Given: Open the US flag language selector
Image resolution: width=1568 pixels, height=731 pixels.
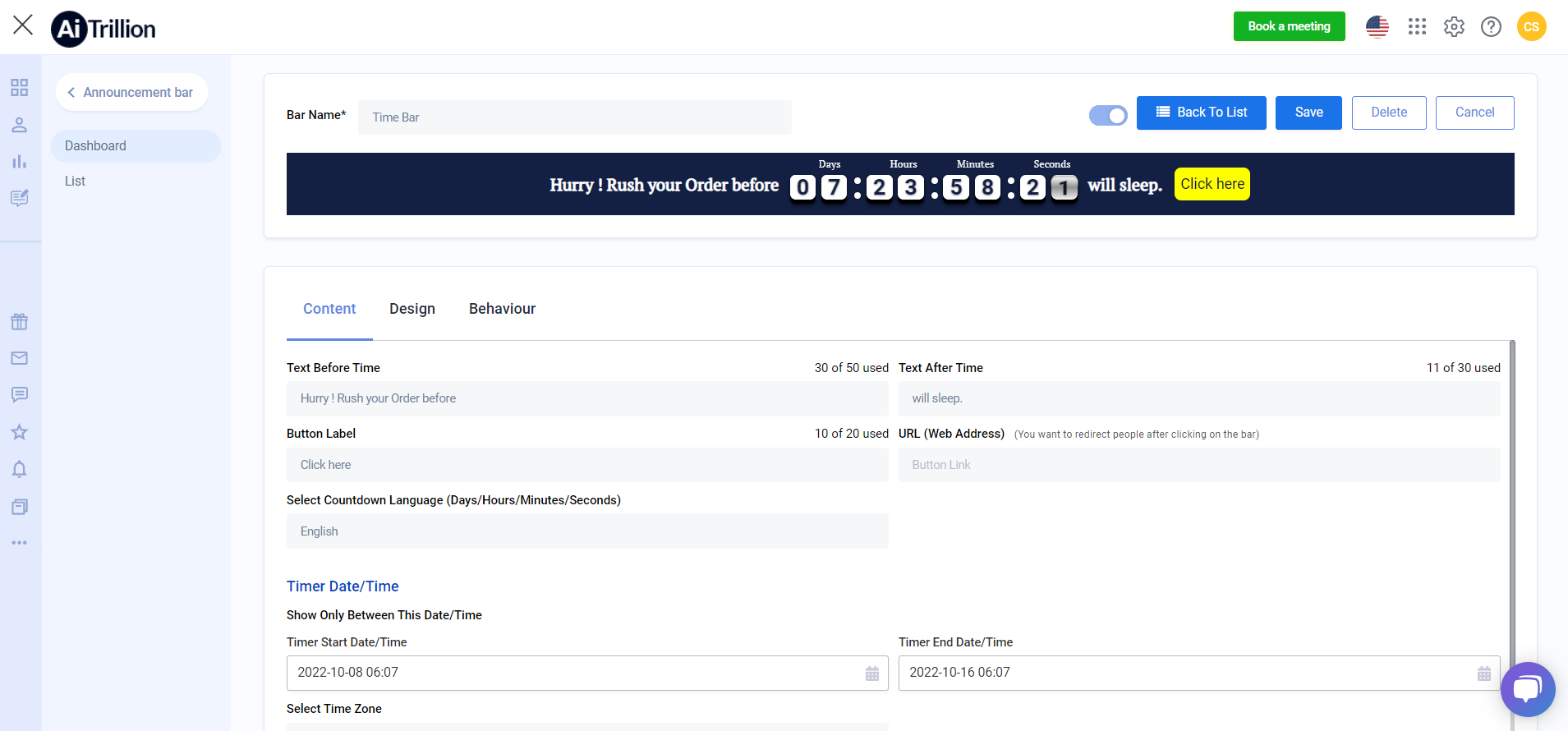Looking at the screenshot, I should point(1377,27).
